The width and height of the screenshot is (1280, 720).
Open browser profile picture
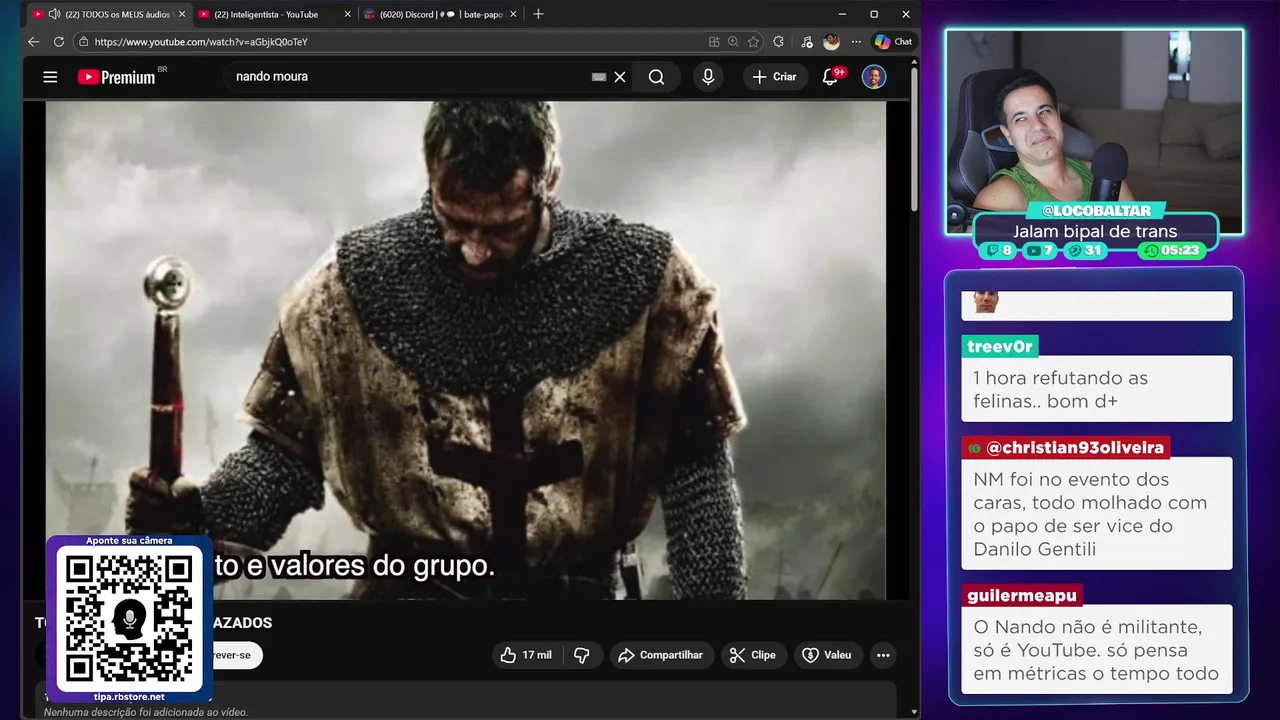coord(831,42)
